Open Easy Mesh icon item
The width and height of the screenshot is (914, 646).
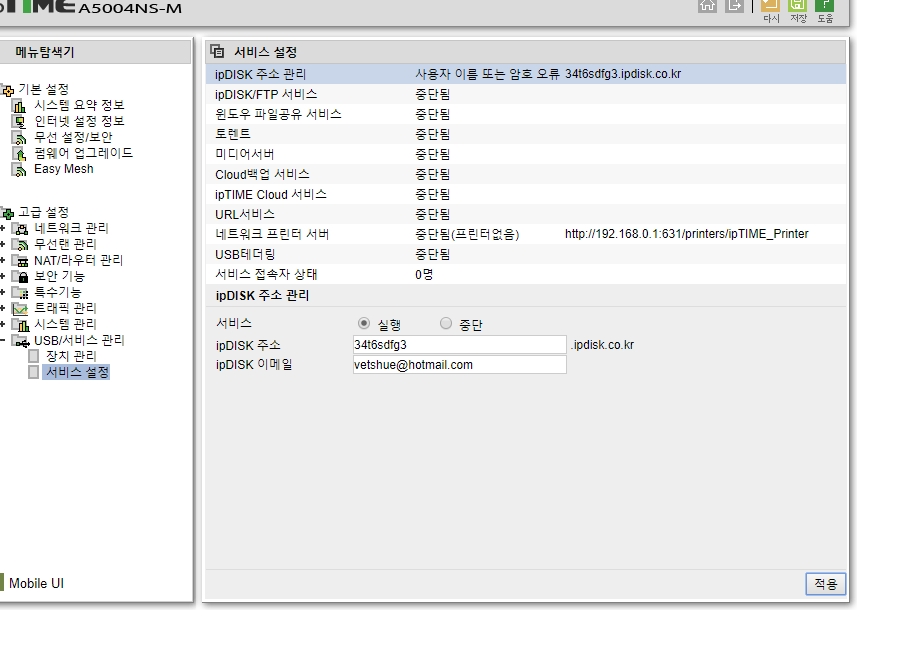(19, 170)
